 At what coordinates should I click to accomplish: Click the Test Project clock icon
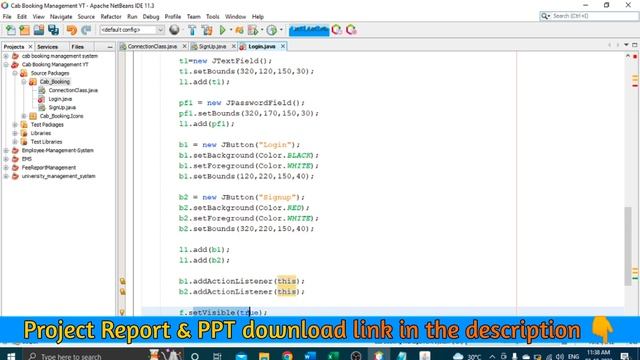point(271,30)
